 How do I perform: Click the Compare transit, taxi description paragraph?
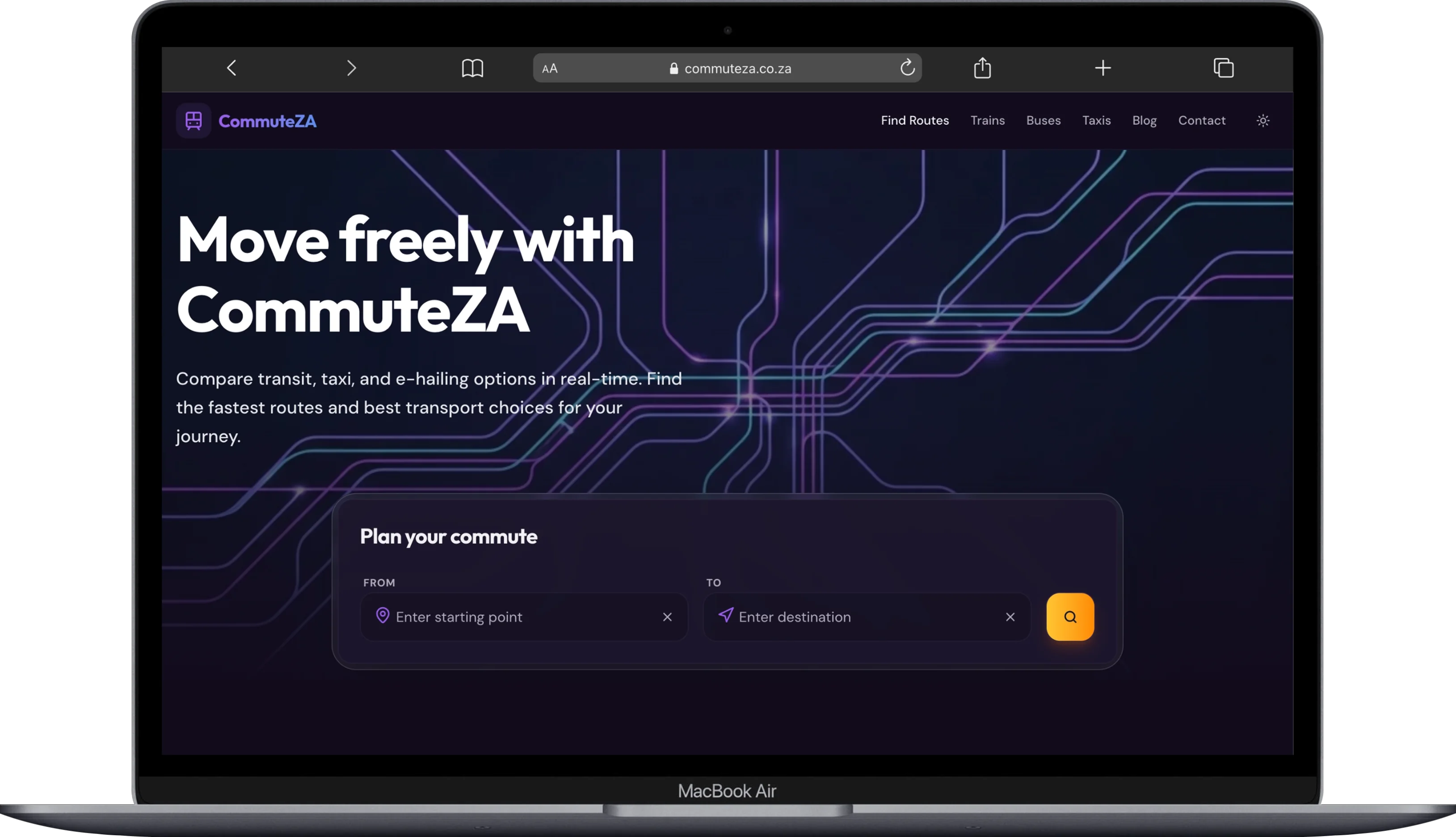(x=429, y=408)
